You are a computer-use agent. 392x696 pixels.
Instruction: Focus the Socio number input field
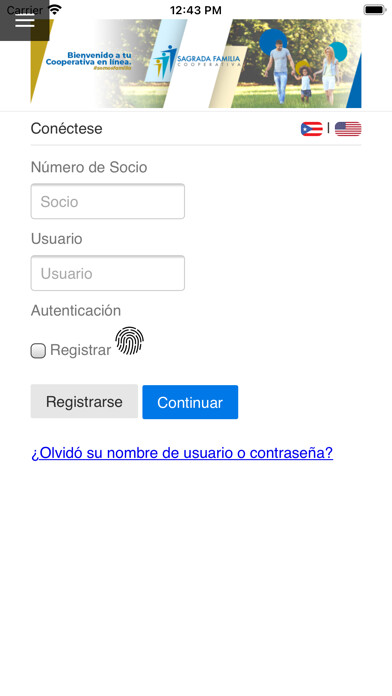107,202
